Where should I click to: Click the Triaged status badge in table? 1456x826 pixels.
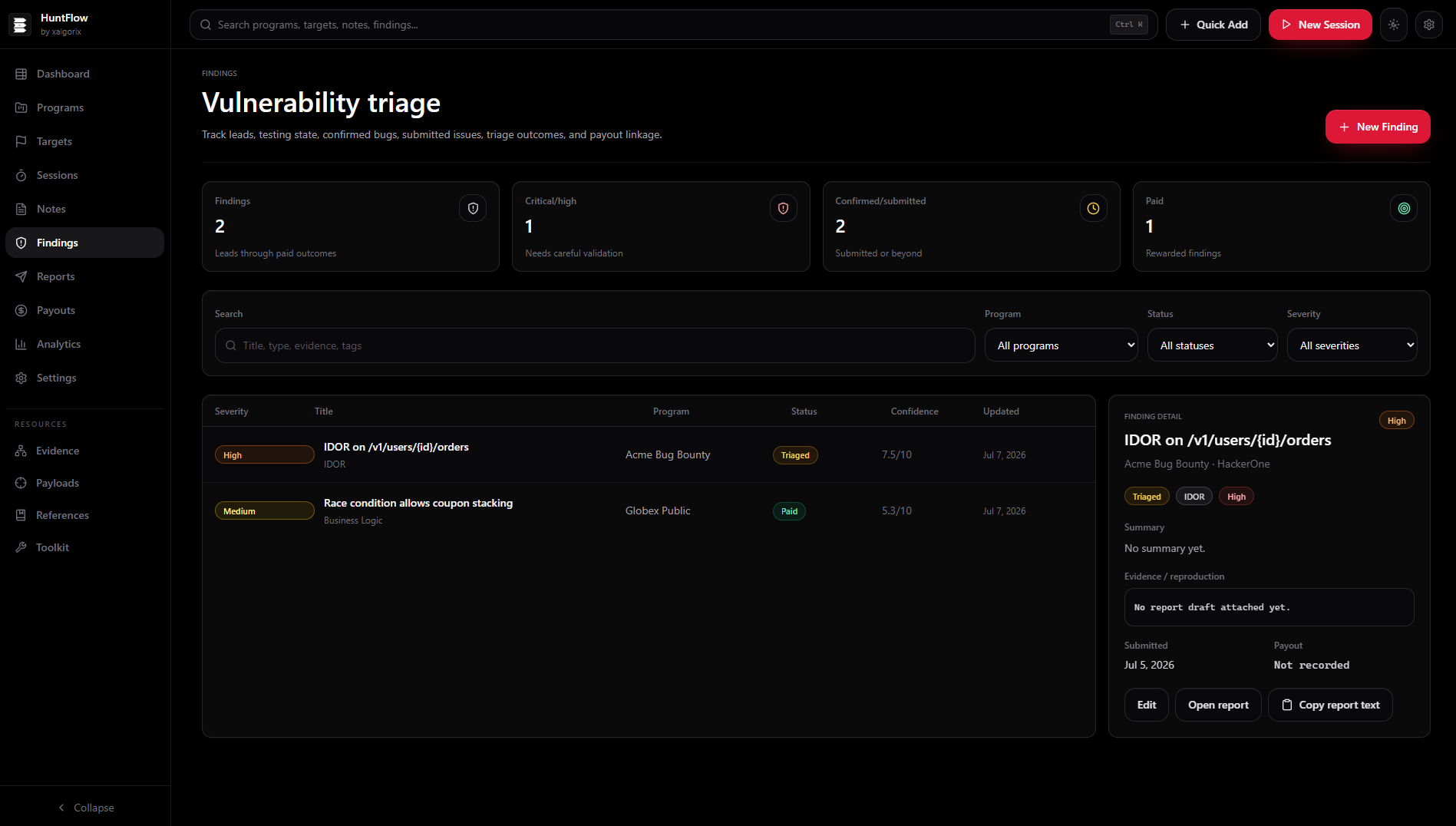pos(795,455)
